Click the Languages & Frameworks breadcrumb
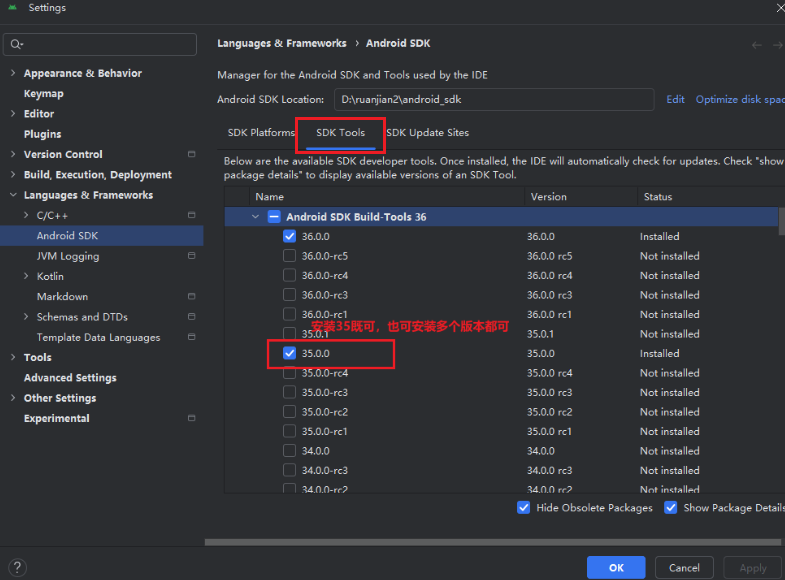 click(282, 44)
